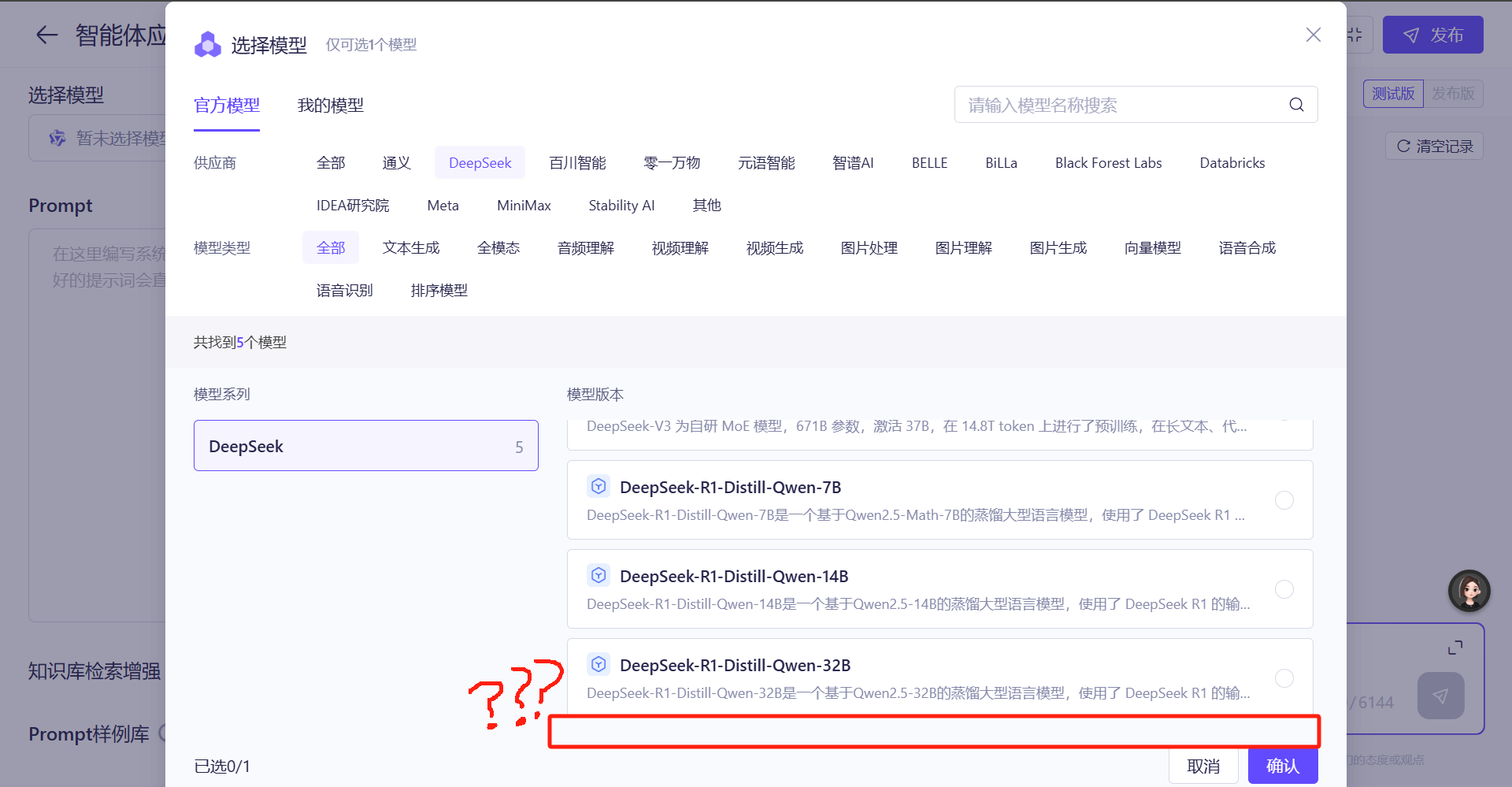Select model type 向量模型
This screenshot has height=787, width=1512.
coord(1153,248)
